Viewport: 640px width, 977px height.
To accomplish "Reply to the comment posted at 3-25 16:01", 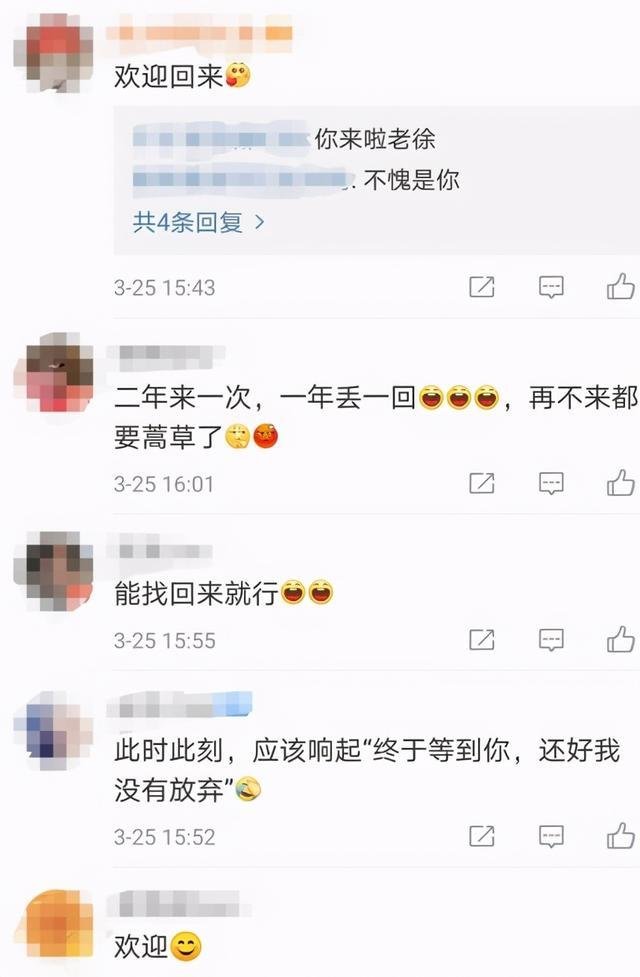I will (x=551, y=484).
